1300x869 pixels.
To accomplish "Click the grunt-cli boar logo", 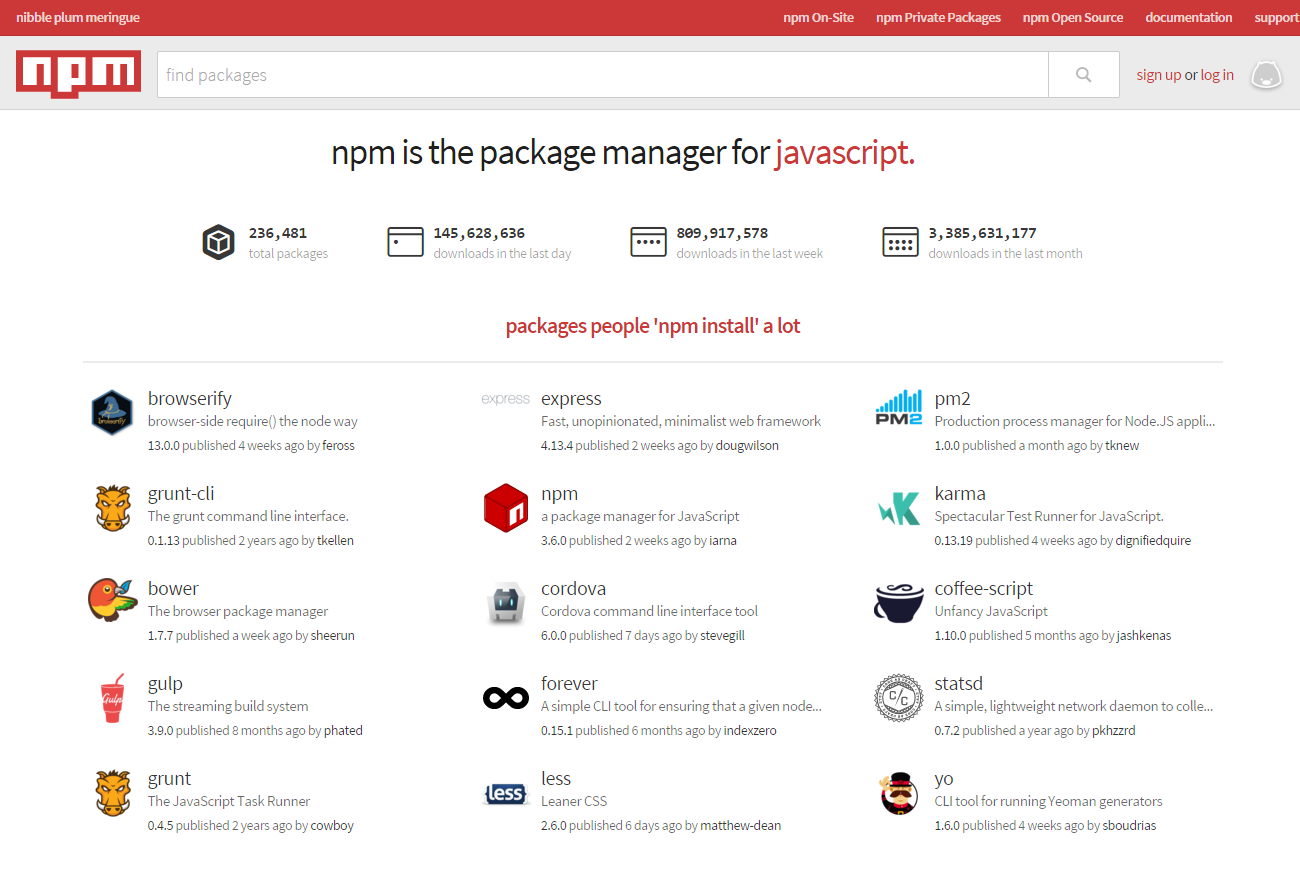I will pos(113,508).
